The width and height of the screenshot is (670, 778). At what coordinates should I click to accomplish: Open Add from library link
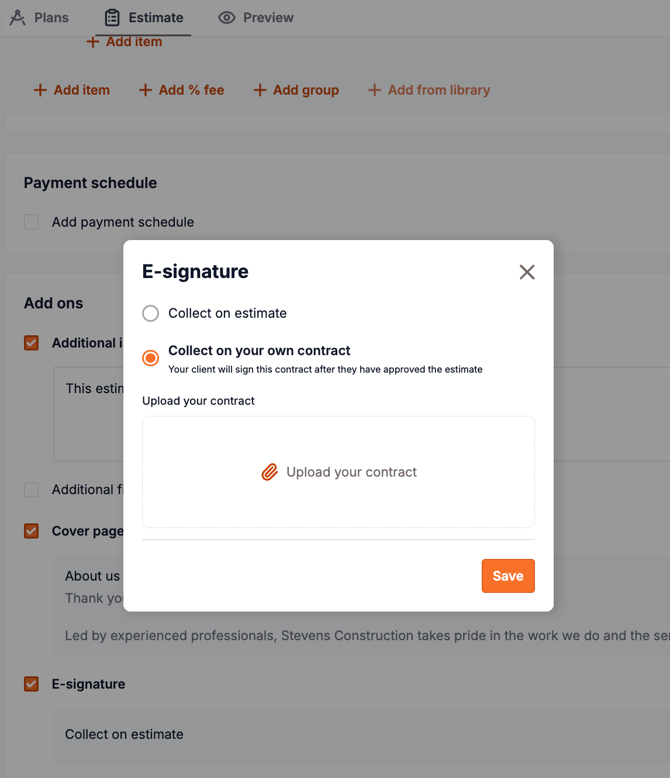click(x=438, y=90)
